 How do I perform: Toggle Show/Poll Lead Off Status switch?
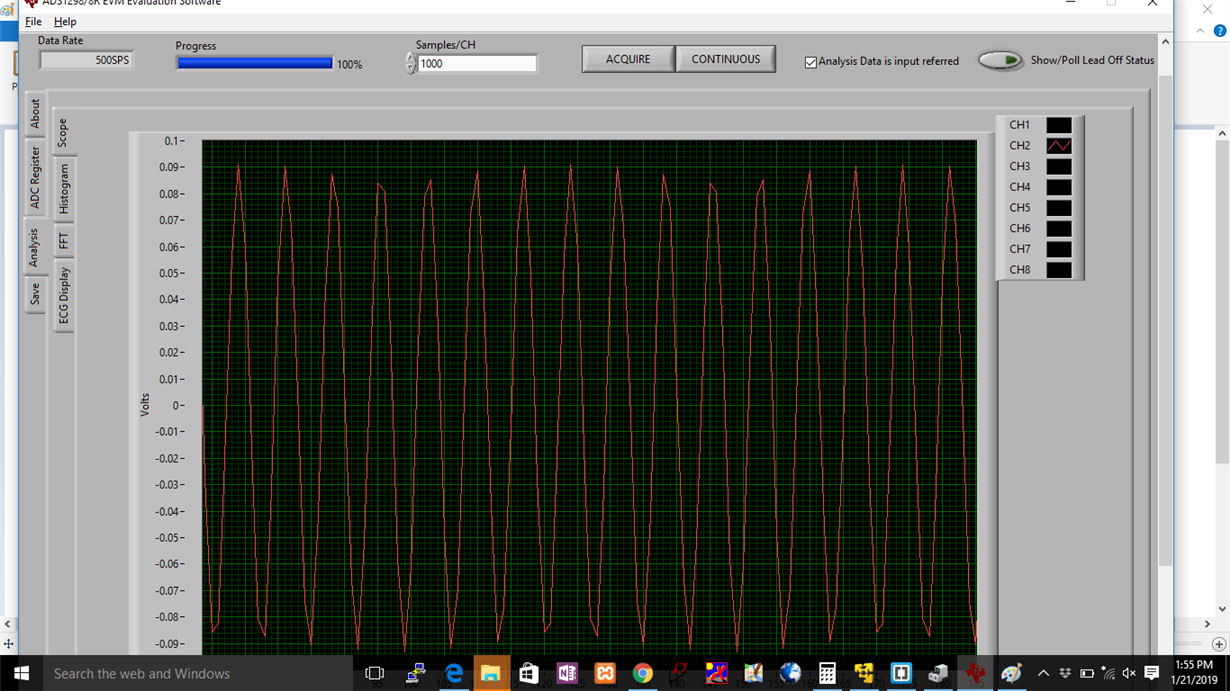[x=1001, y=60]
